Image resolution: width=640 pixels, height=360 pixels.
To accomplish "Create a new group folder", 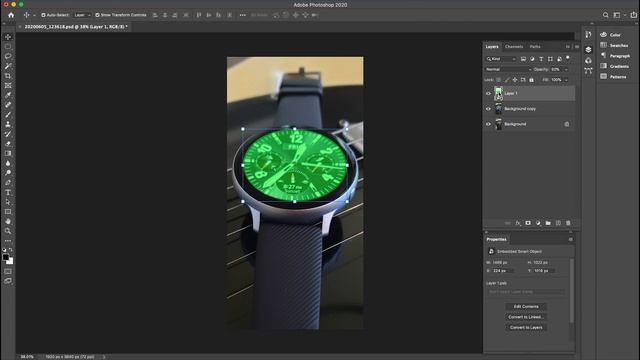I will tap(548, 223).
